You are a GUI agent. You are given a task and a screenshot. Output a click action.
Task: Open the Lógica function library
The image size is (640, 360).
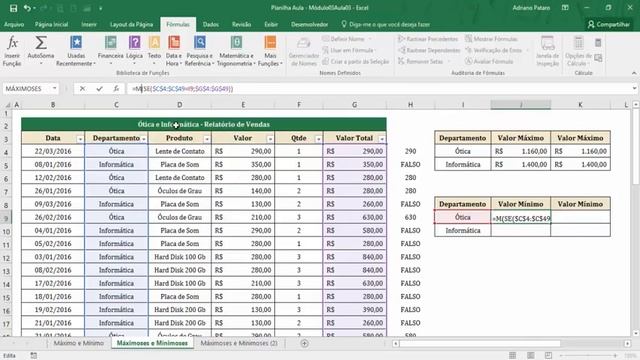point(134,51)
